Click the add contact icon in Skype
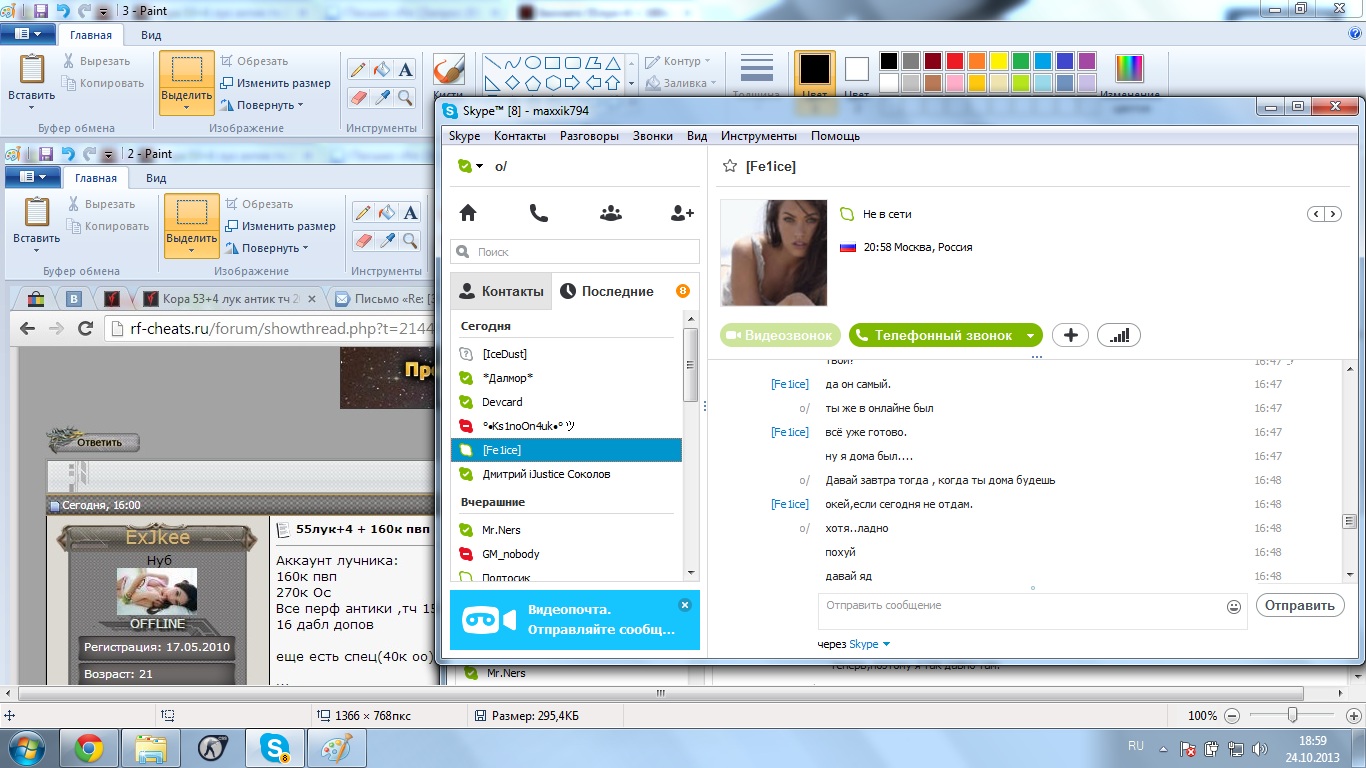This screenshot has width=1366, height=768. click(x=682, y=213)
